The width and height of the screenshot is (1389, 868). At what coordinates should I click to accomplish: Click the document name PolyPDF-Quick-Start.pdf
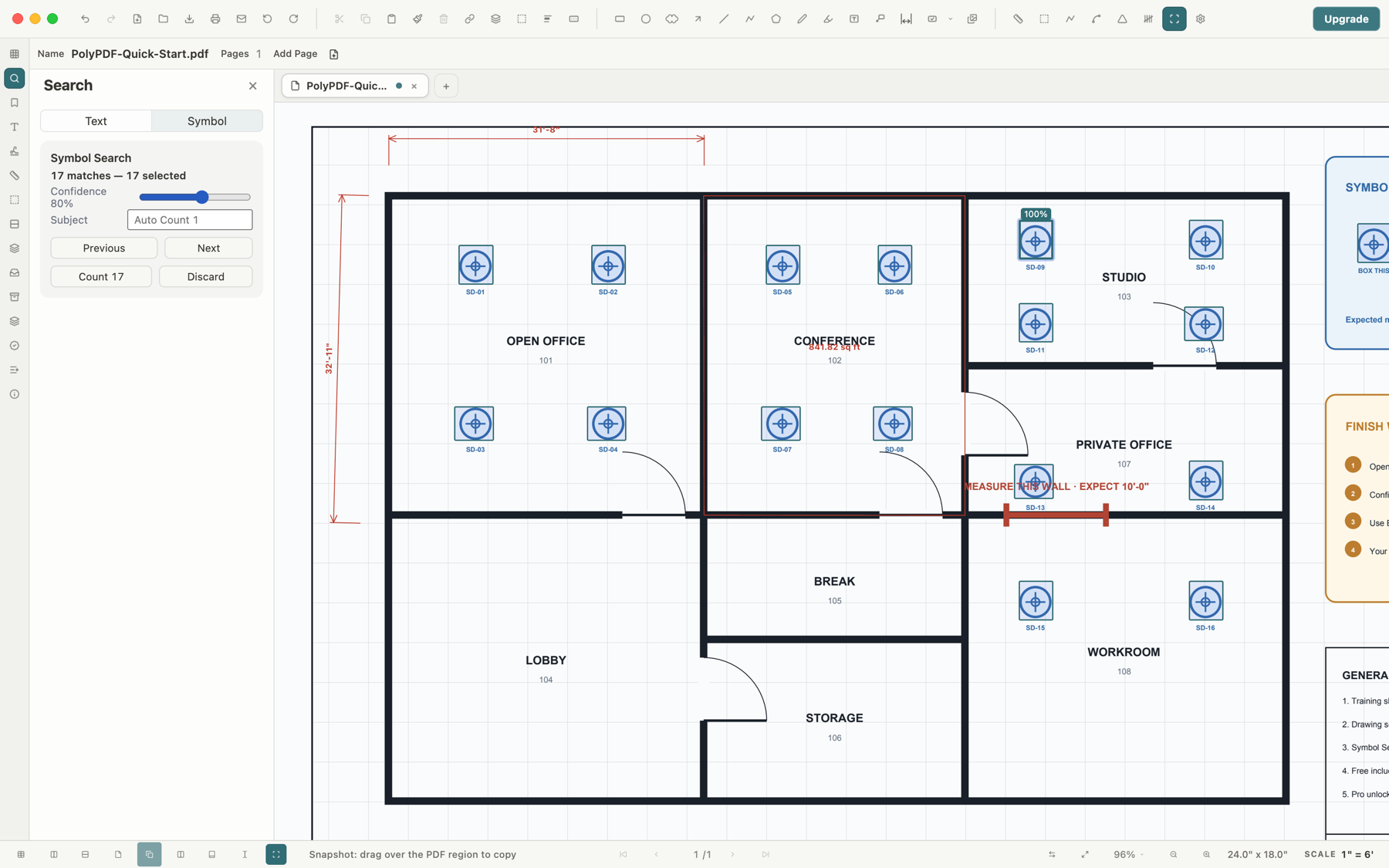click(x=140, y=54)
